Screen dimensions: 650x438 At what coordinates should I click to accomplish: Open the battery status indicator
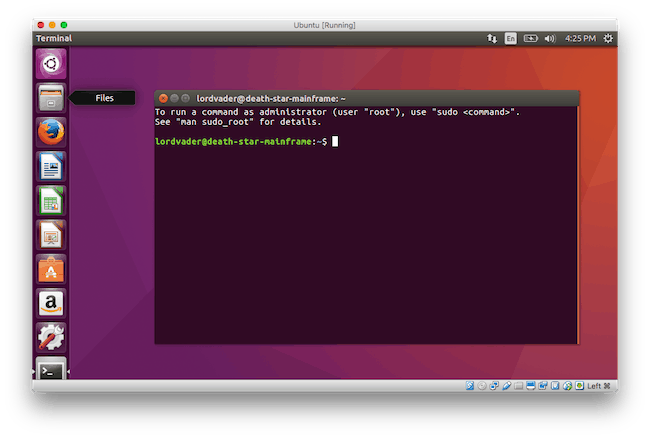pyautogui.click(x=530, y=39)
